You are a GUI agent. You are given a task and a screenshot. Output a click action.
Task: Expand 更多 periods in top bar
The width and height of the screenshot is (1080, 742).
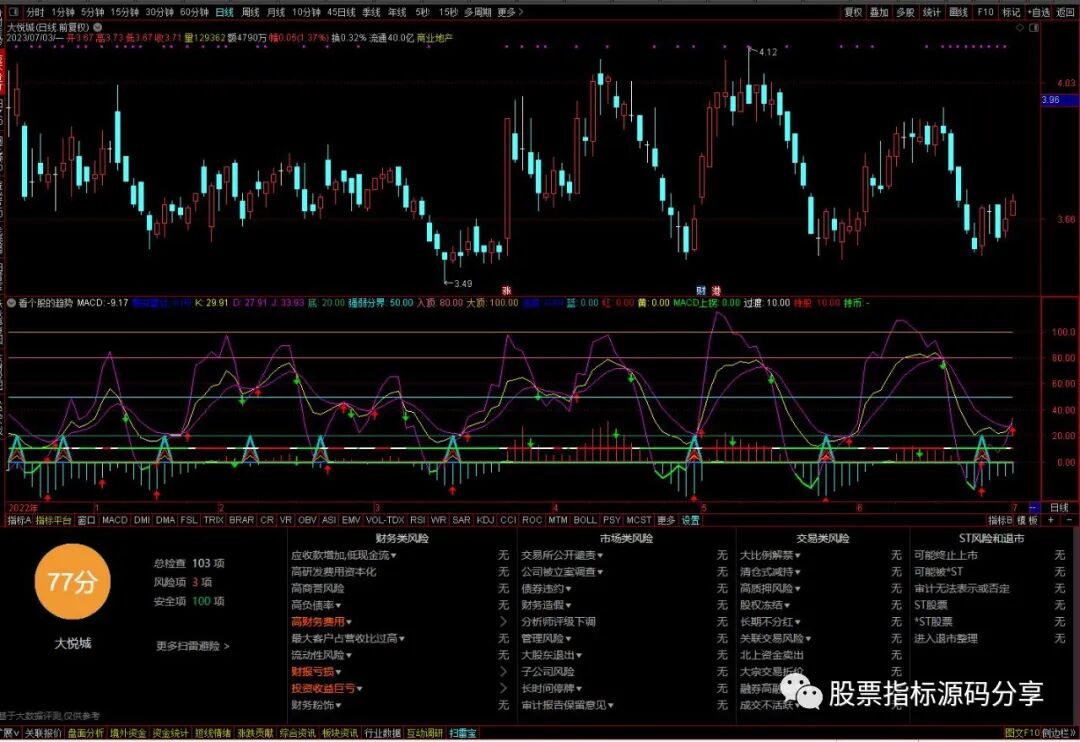coord(510,12)
